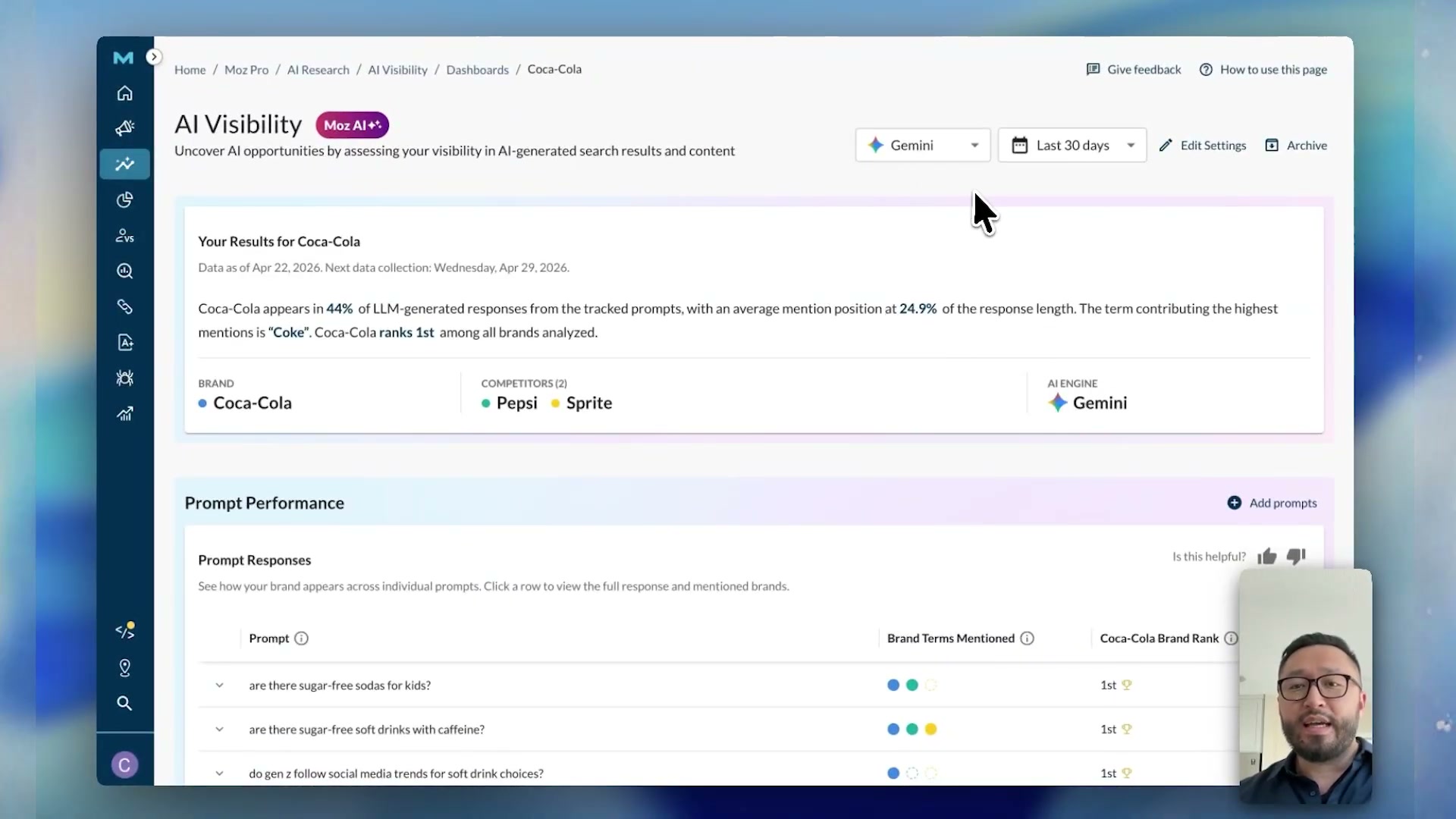Click the Prompt column header
Screen dimensions: 1456x819
click(269, 639)
